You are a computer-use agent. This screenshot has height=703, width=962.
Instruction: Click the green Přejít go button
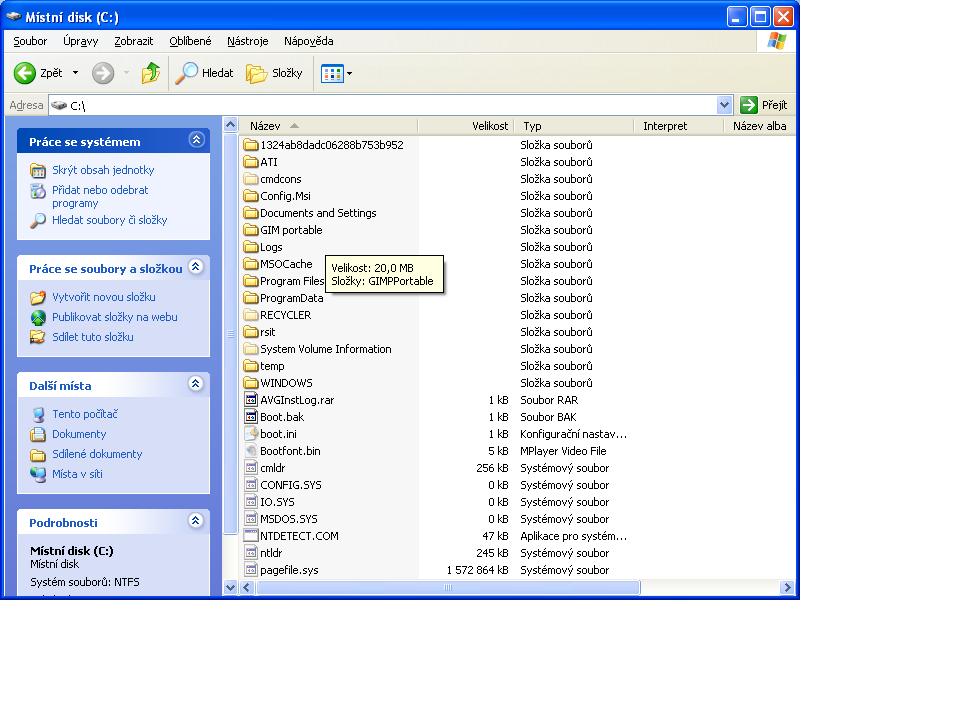coord(764,105)
